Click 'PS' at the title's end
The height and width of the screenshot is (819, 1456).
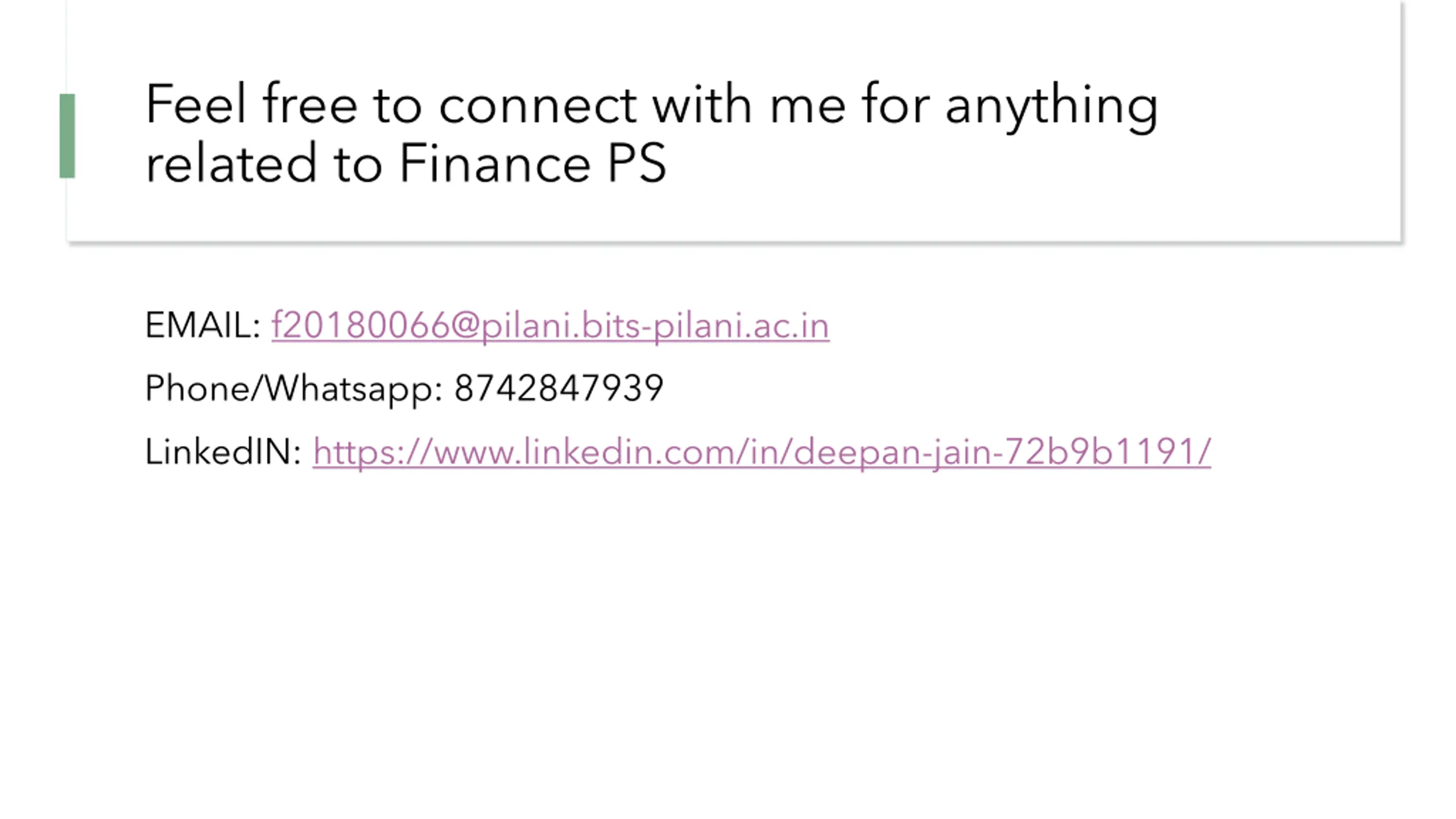[636, 163]
